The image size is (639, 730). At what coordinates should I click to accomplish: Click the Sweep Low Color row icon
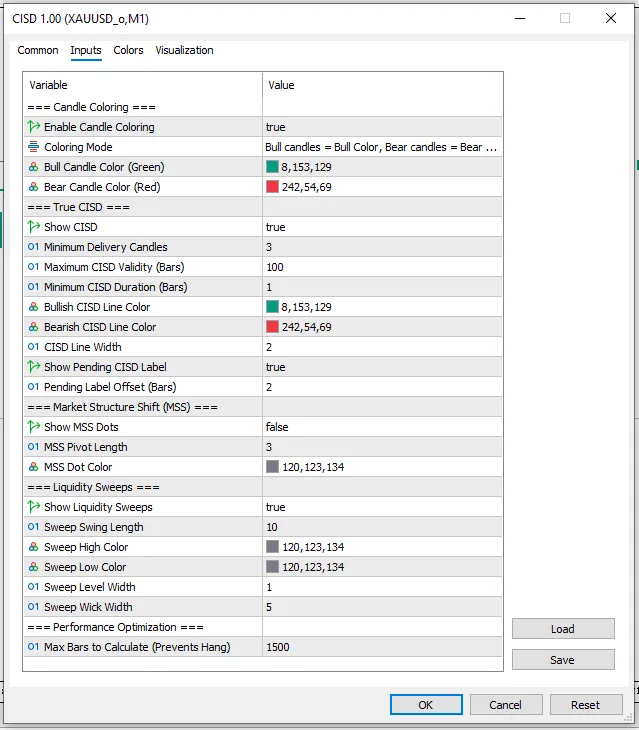[x=34, y=567]
